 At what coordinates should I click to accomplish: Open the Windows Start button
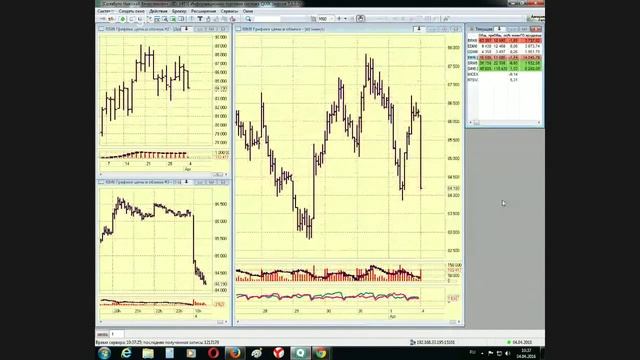(104, 353)
